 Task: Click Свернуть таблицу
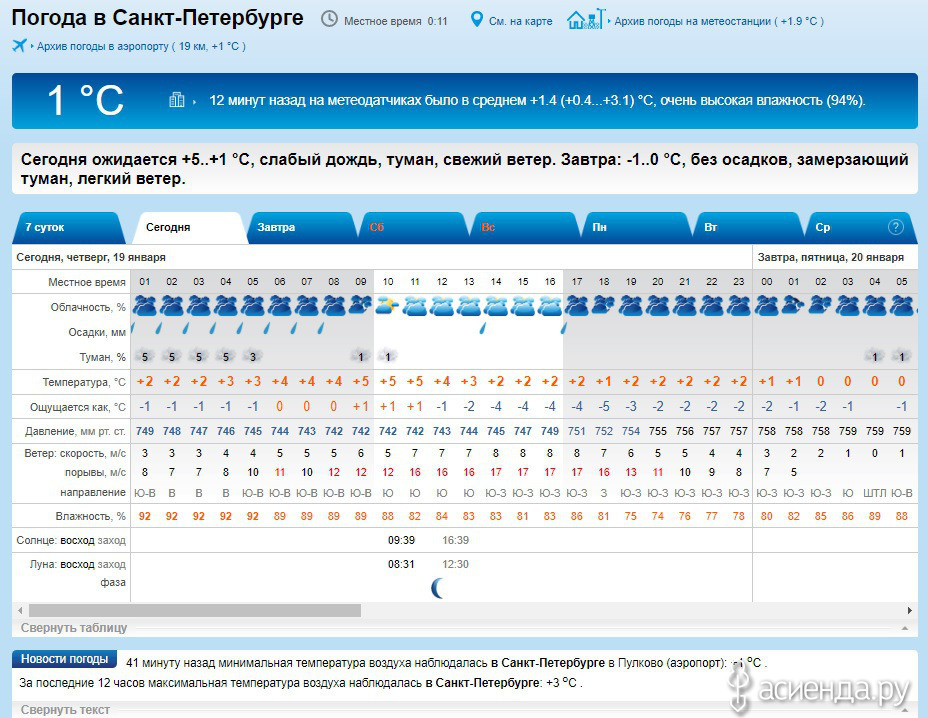point(74,627)
